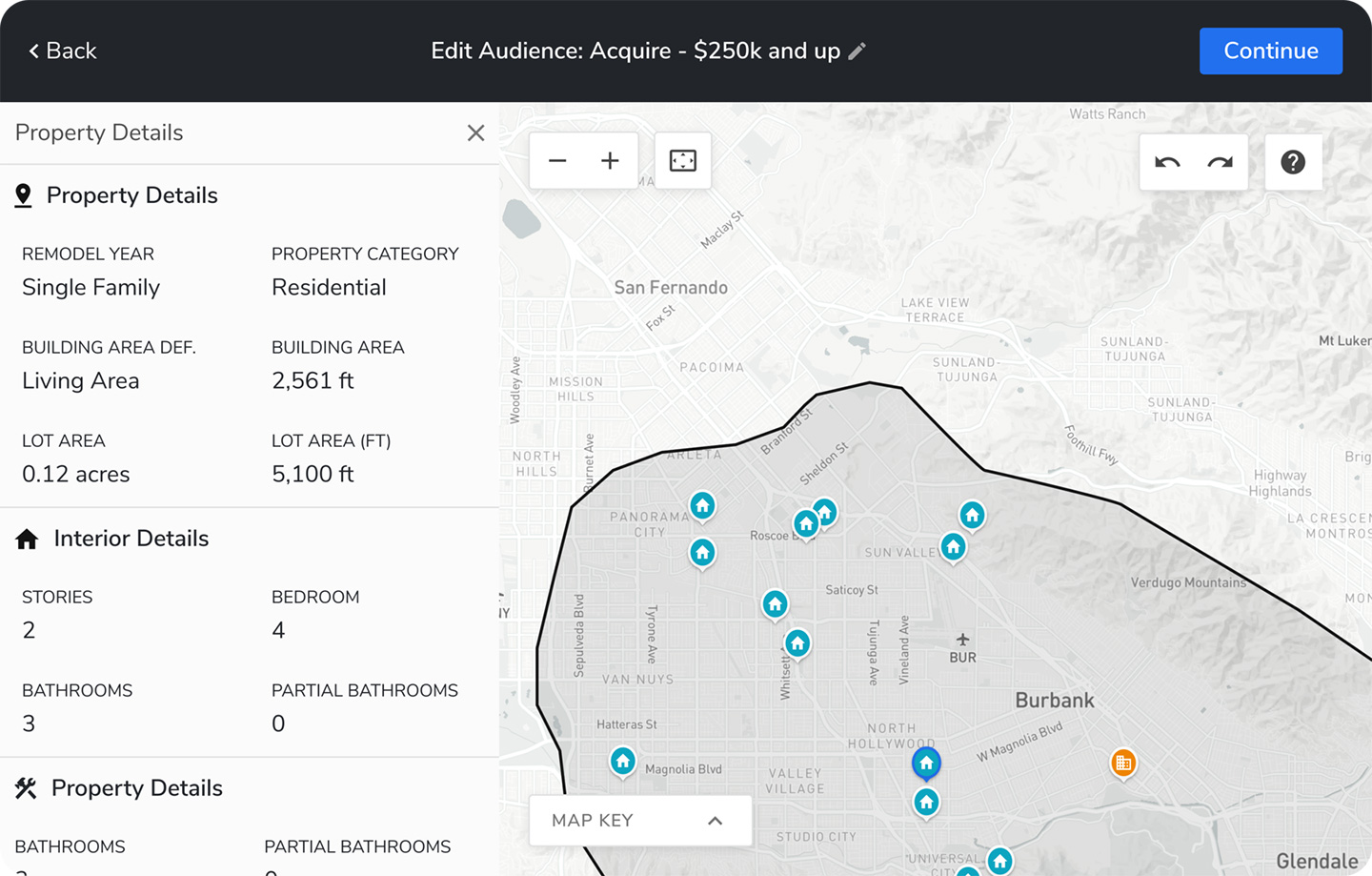This screenshot has height=876, width=1372.
Task: Zoom out the map with minus button
Action: click(x=557, y=161)
